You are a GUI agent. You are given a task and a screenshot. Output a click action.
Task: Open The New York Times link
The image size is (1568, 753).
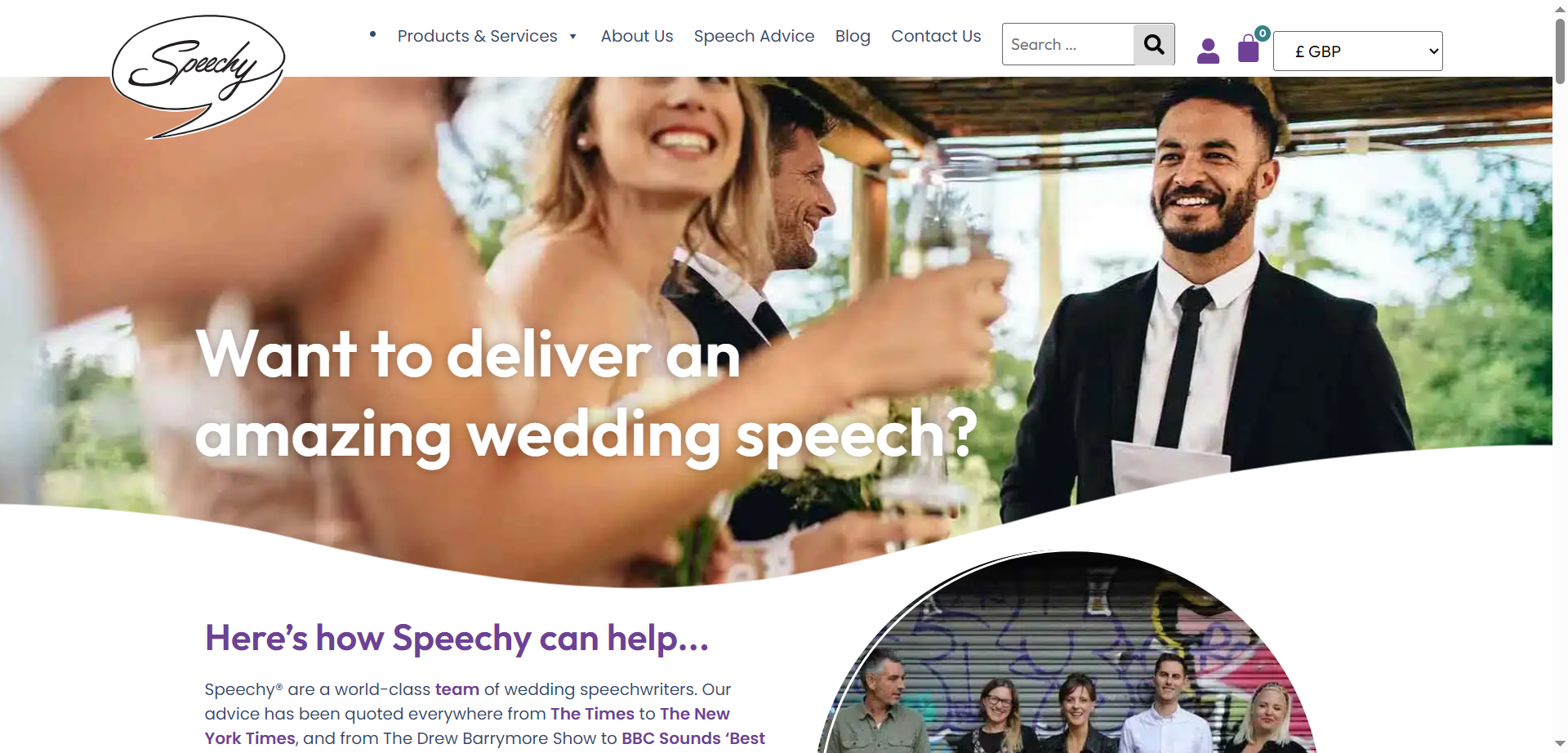tap(467, 726)
